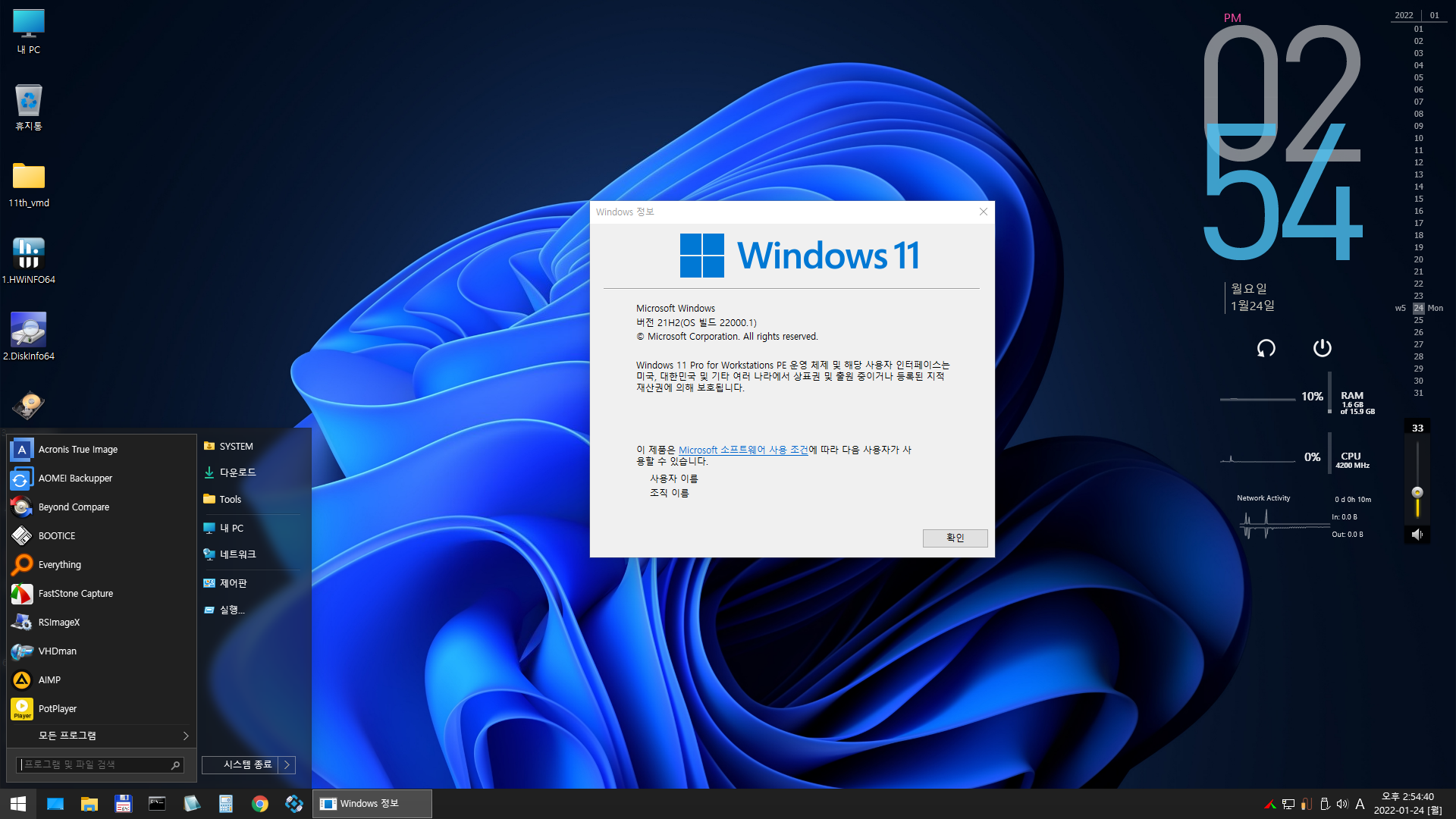Click the Windows start button on taskbar
1456x819 pixels.
pos(18,804)
